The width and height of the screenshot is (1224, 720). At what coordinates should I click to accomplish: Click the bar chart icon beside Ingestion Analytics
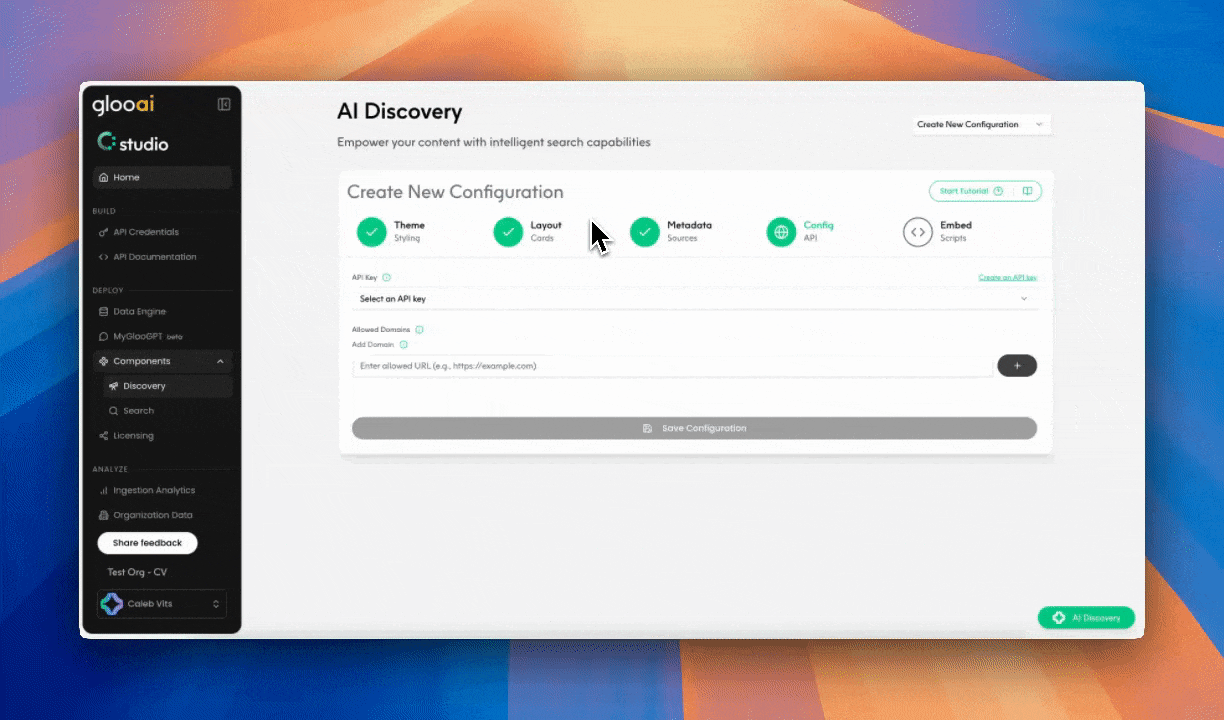[103, 491]
